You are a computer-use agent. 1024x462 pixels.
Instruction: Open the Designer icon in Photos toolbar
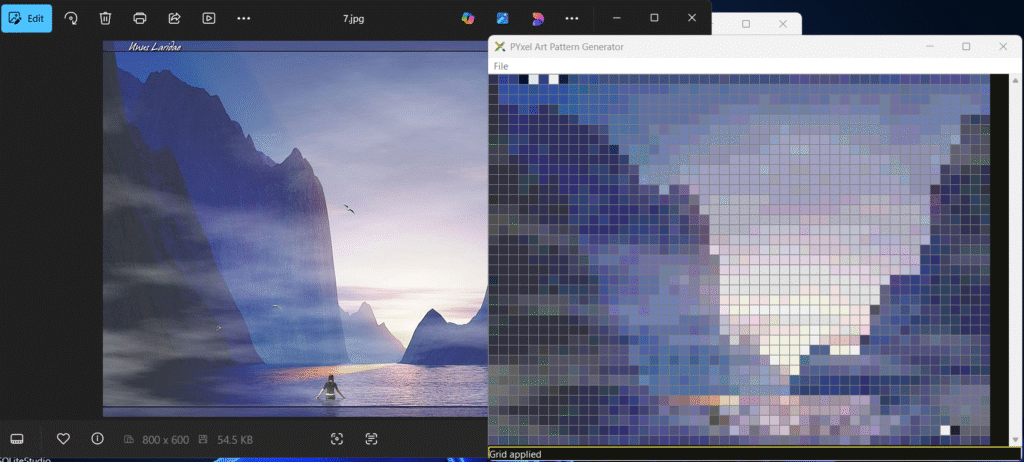(x=502, y=18)
